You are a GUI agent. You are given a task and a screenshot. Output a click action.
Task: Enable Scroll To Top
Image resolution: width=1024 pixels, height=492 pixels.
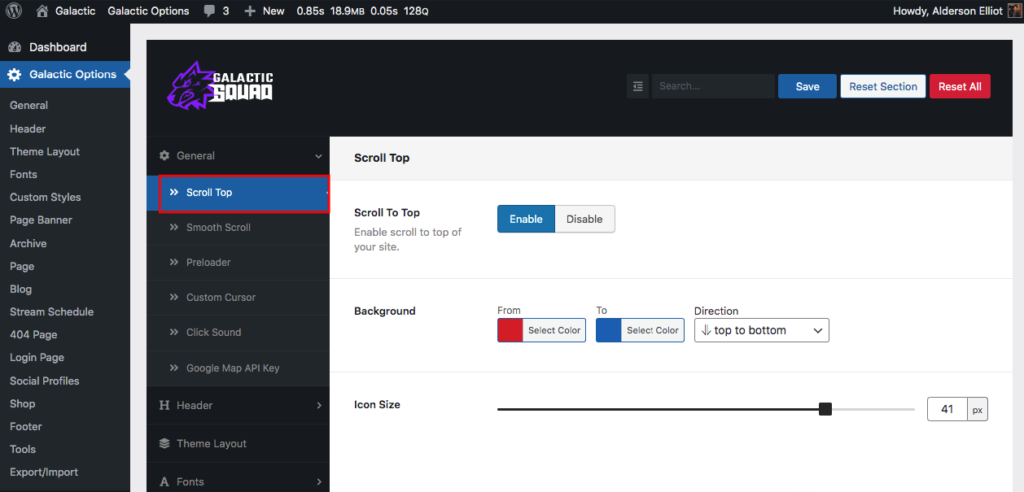point(526,219)
